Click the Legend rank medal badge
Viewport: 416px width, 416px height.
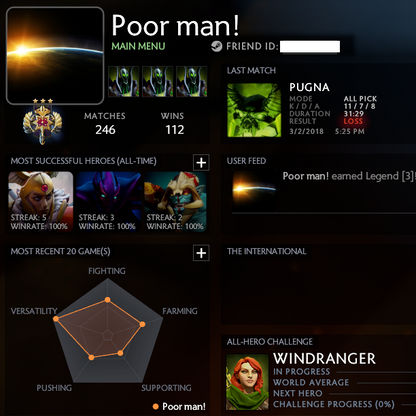point(42,122)
